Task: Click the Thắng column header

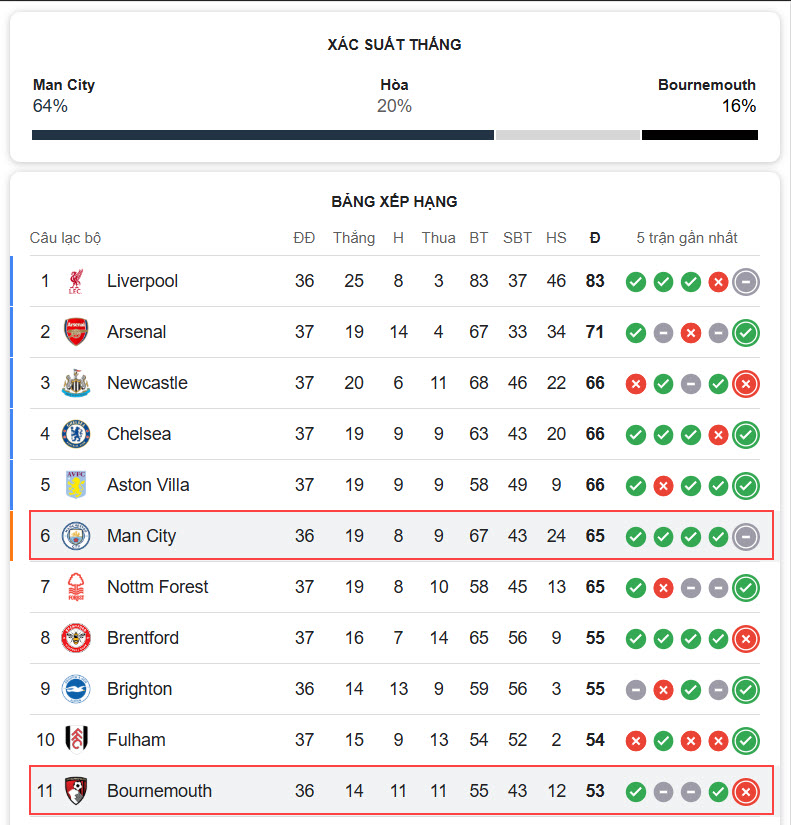Action: click(354, 238)
